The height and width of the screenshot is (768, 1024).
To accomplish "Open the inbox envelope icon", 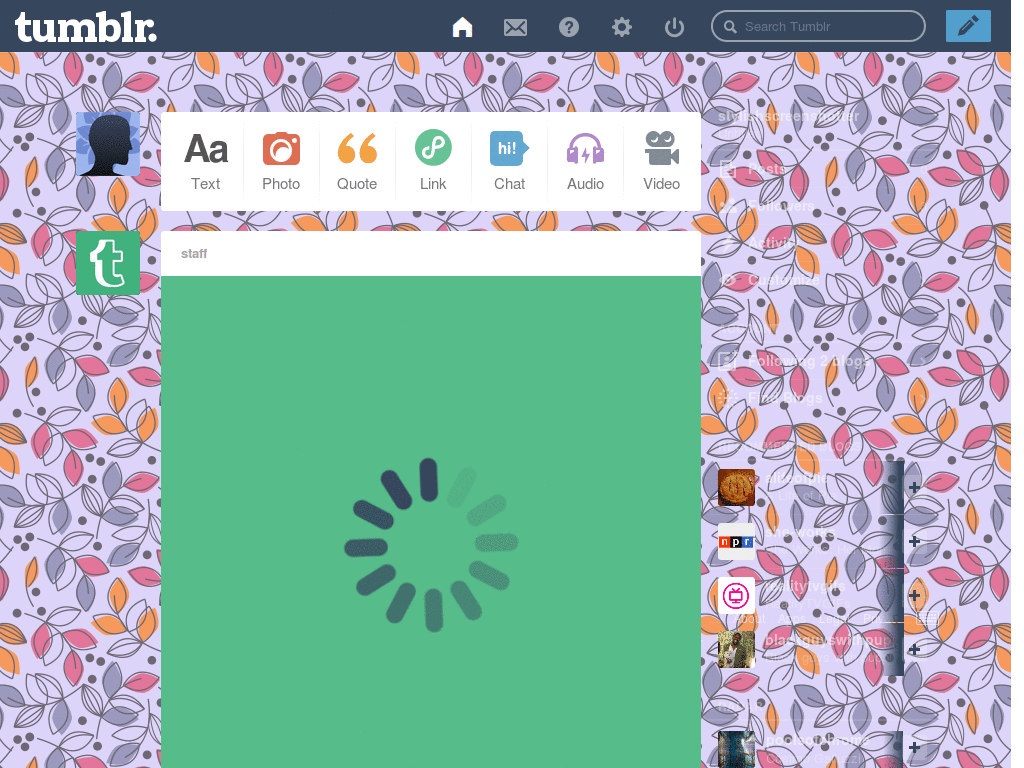I will (515, 27).
